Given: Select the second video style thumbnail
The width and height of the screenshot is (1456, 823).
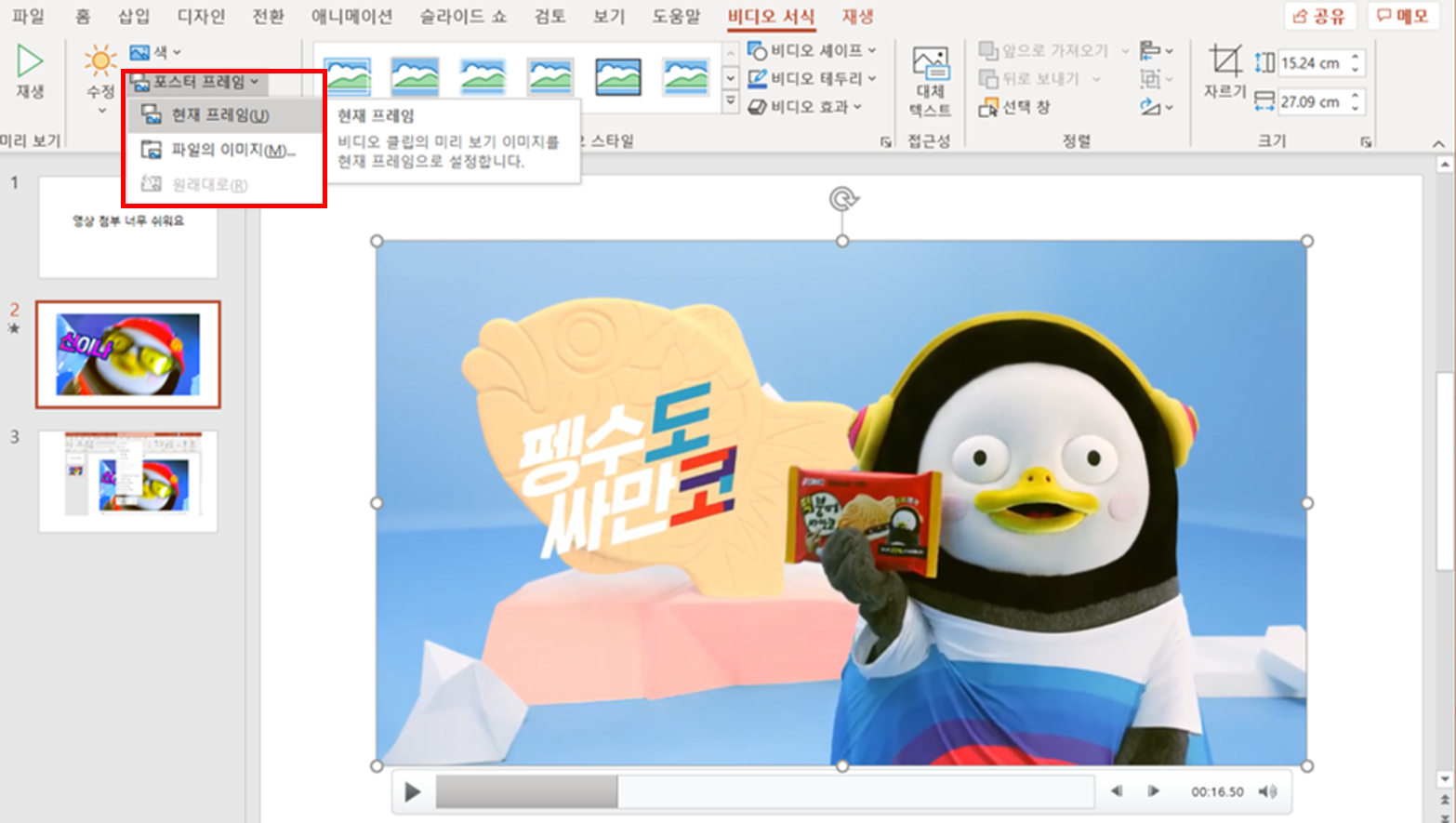Looking at the screenshot, I should 415,76.
